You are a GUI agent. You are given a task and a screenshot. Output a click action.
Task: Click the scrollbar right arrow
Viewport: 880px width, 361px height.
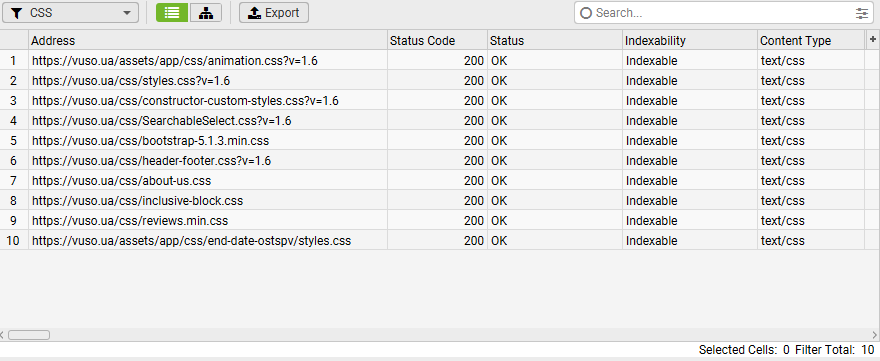point(877,335)
